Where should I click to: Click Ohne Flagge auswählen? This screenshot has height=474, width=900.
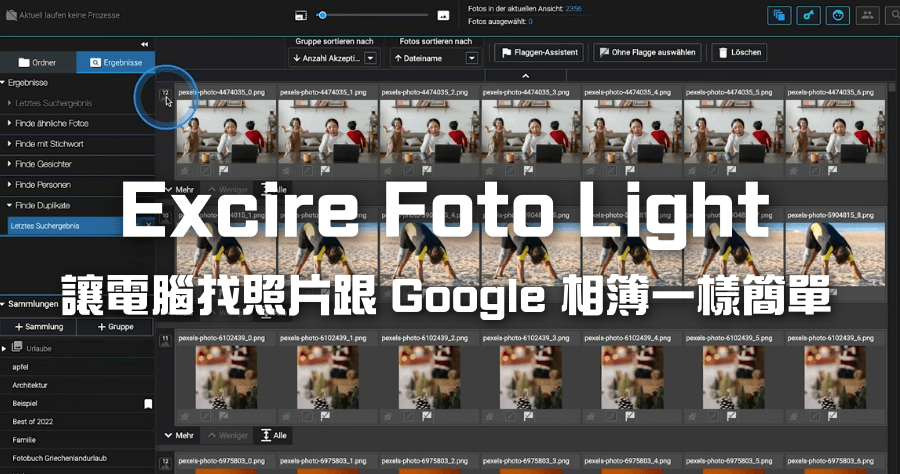click(x=647, y=52)
